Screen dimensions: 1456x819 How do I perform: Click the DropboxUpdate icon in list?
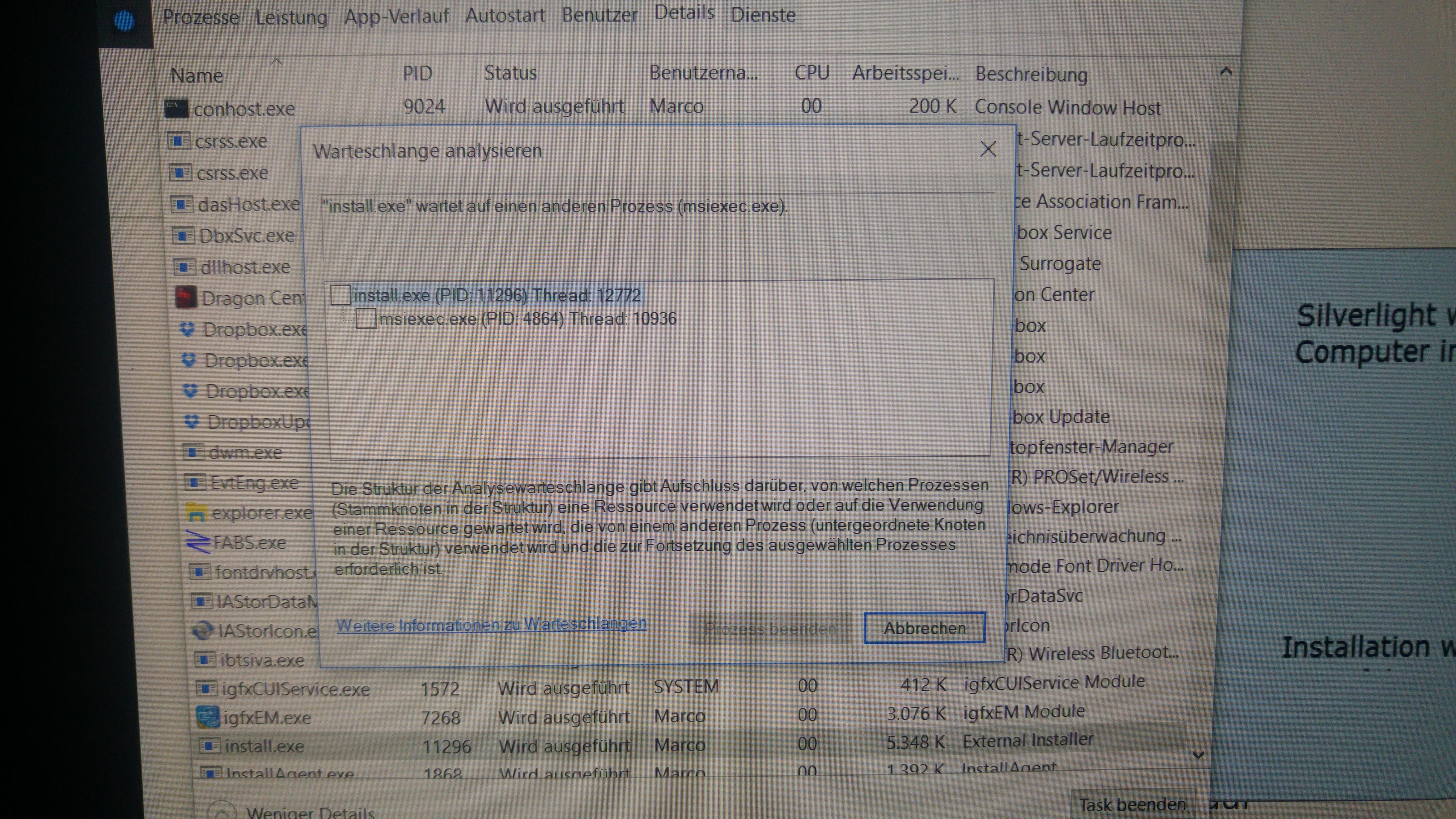click(x=192, y=421)
